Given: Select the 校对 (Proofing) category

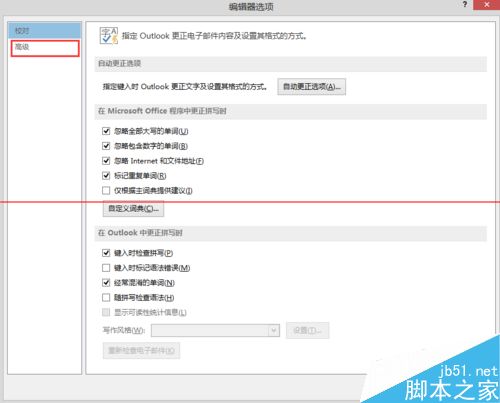Looking at the screenshot, I should 45,31.
